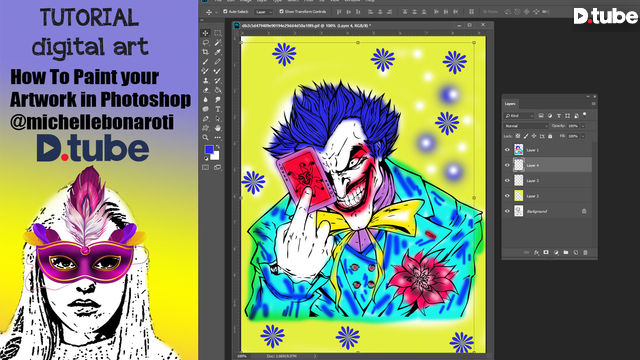The height and width of the screenshot is (360, 640).
Task: Click the document title tab
Action: [x=306, y=25]
